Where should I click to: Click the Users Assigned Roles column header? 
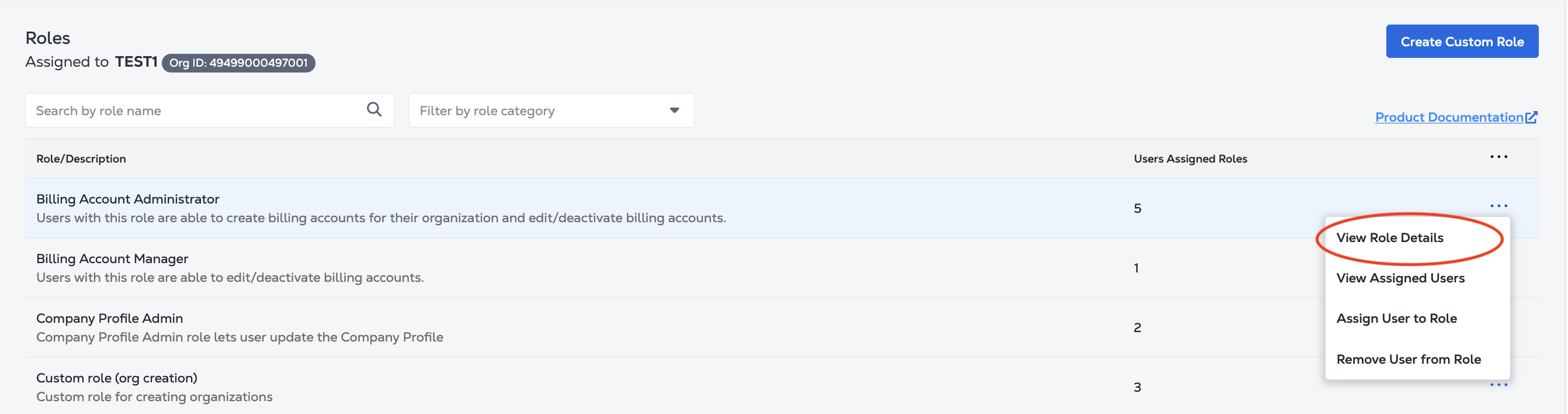click(1190, 159)
